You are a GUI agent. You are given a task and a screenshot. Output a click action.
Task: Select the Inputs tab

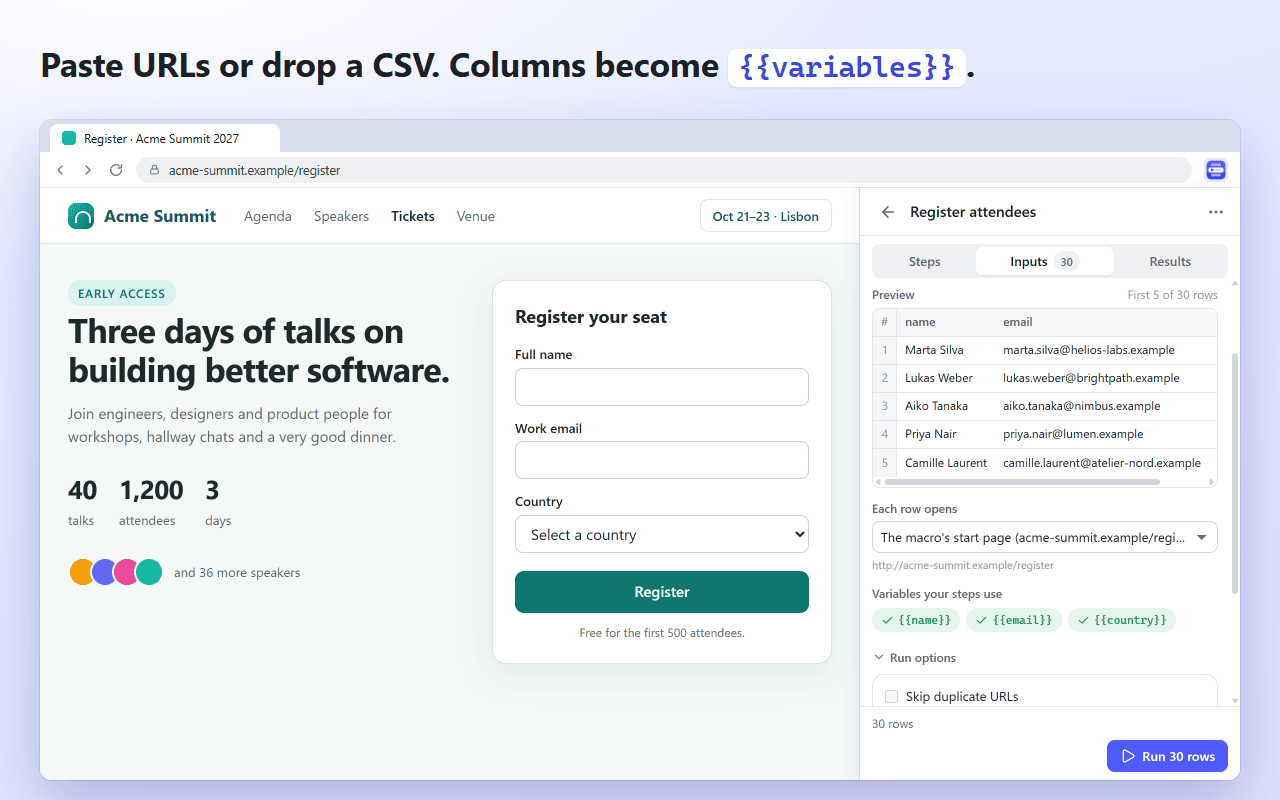coord(1044,261)
